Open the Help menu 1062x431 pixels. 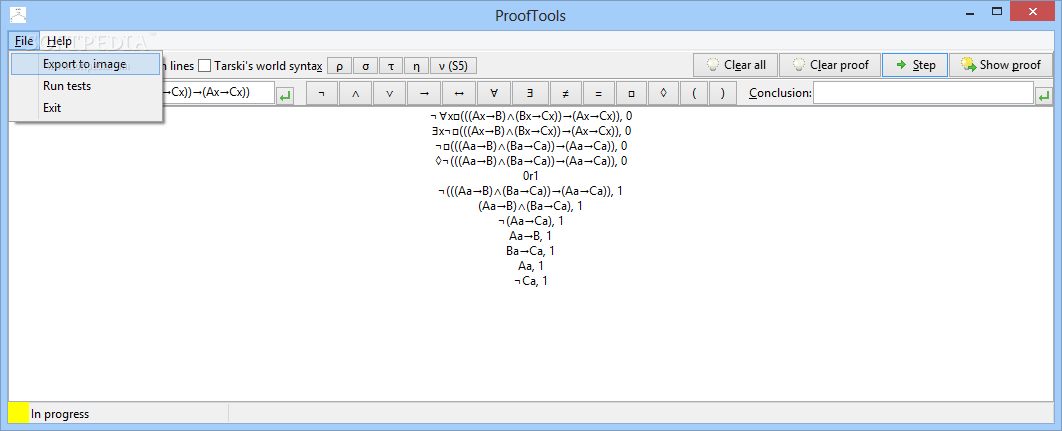point(60,41)
